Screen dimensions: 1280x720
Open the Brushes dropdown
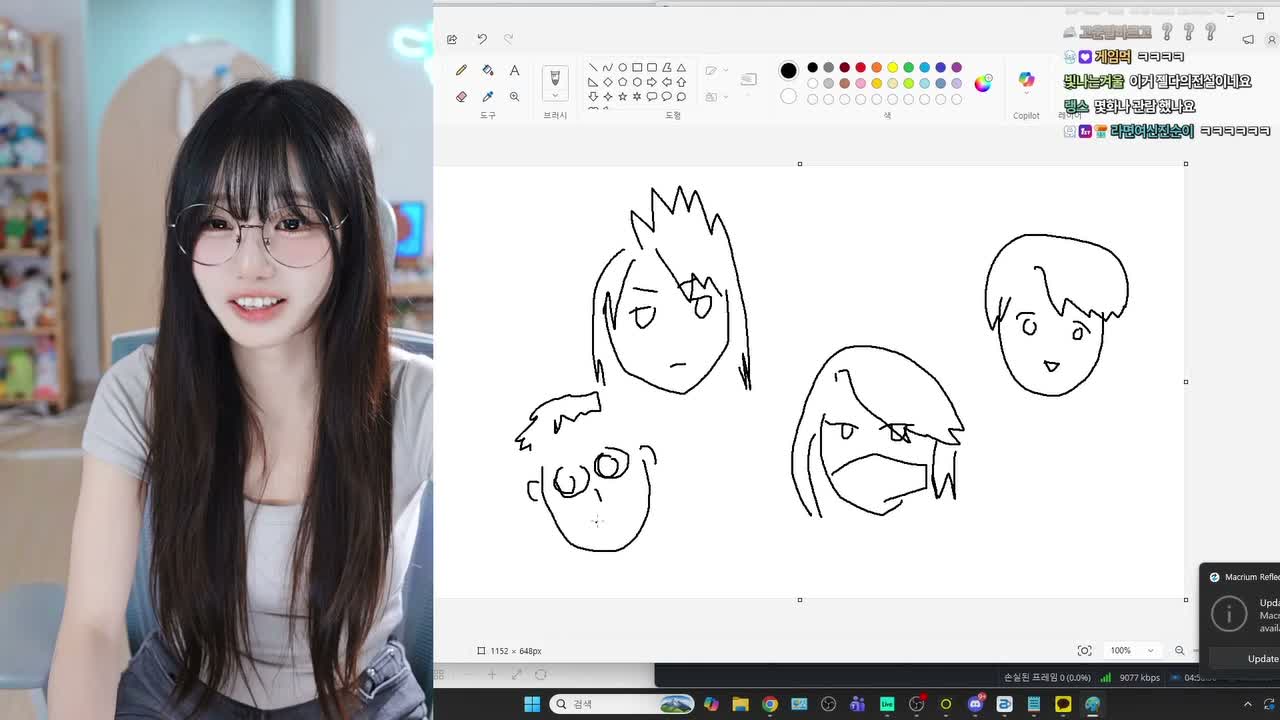coord(555,96)
